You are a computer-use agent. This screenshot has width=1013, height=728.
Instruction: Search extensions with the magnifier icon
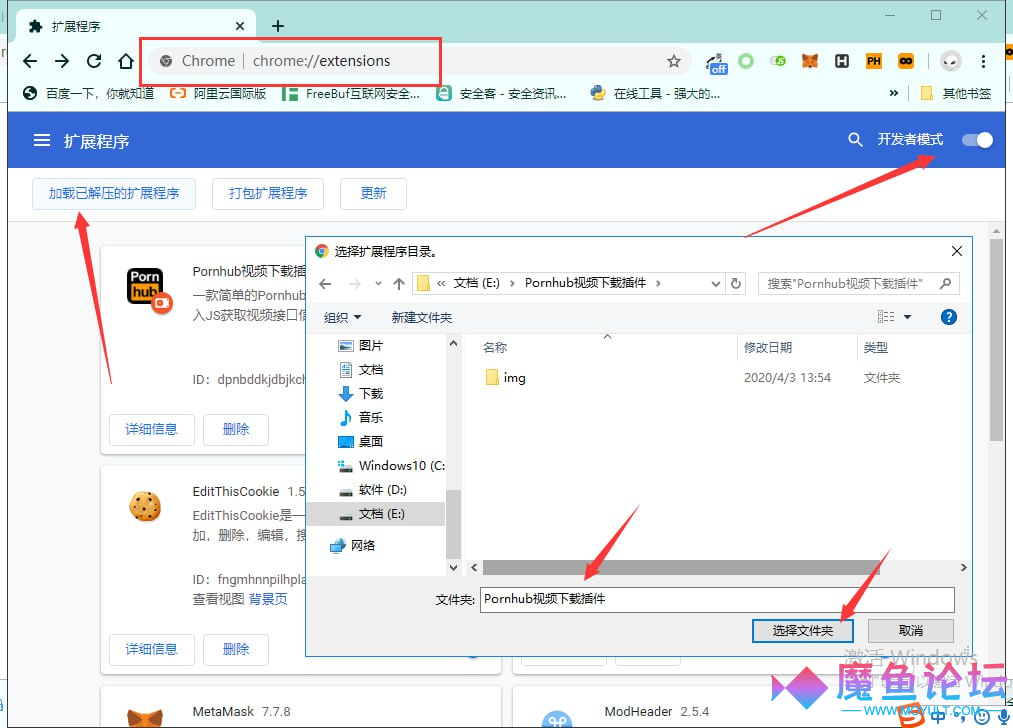coord(855,140)
